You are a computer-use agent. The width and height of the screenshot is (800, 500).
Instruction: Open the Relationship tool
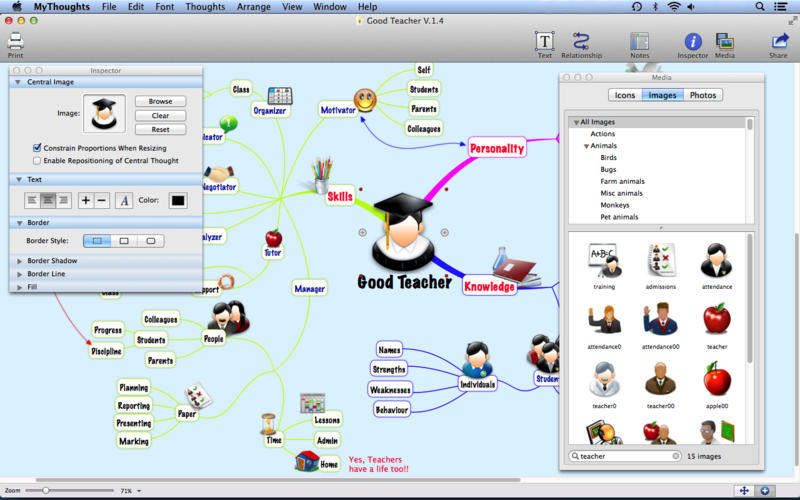[581, 41]
